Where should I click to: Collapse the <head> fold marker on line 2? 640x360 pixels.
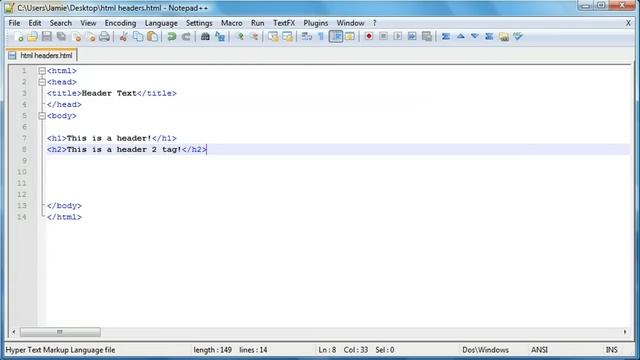click(x=42, y=82)
